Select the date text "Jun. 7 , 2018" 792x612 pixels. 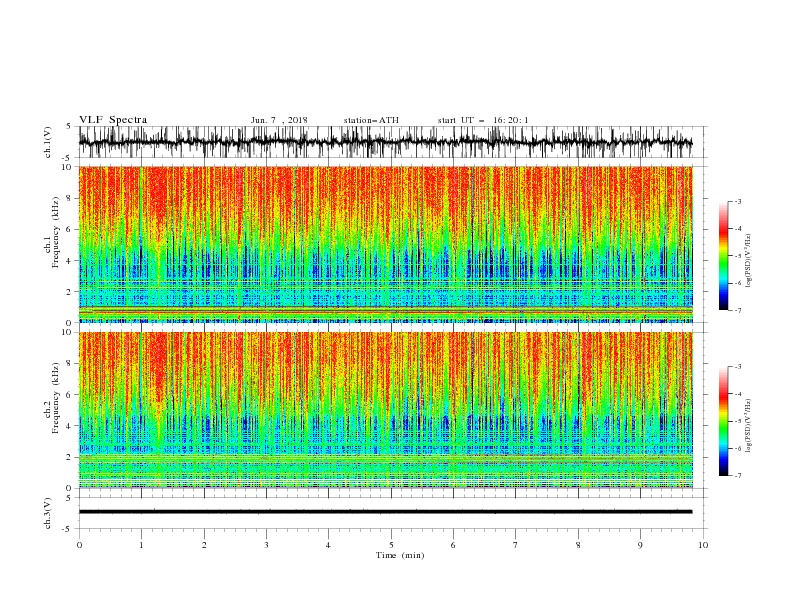click(x=279, y=120)
